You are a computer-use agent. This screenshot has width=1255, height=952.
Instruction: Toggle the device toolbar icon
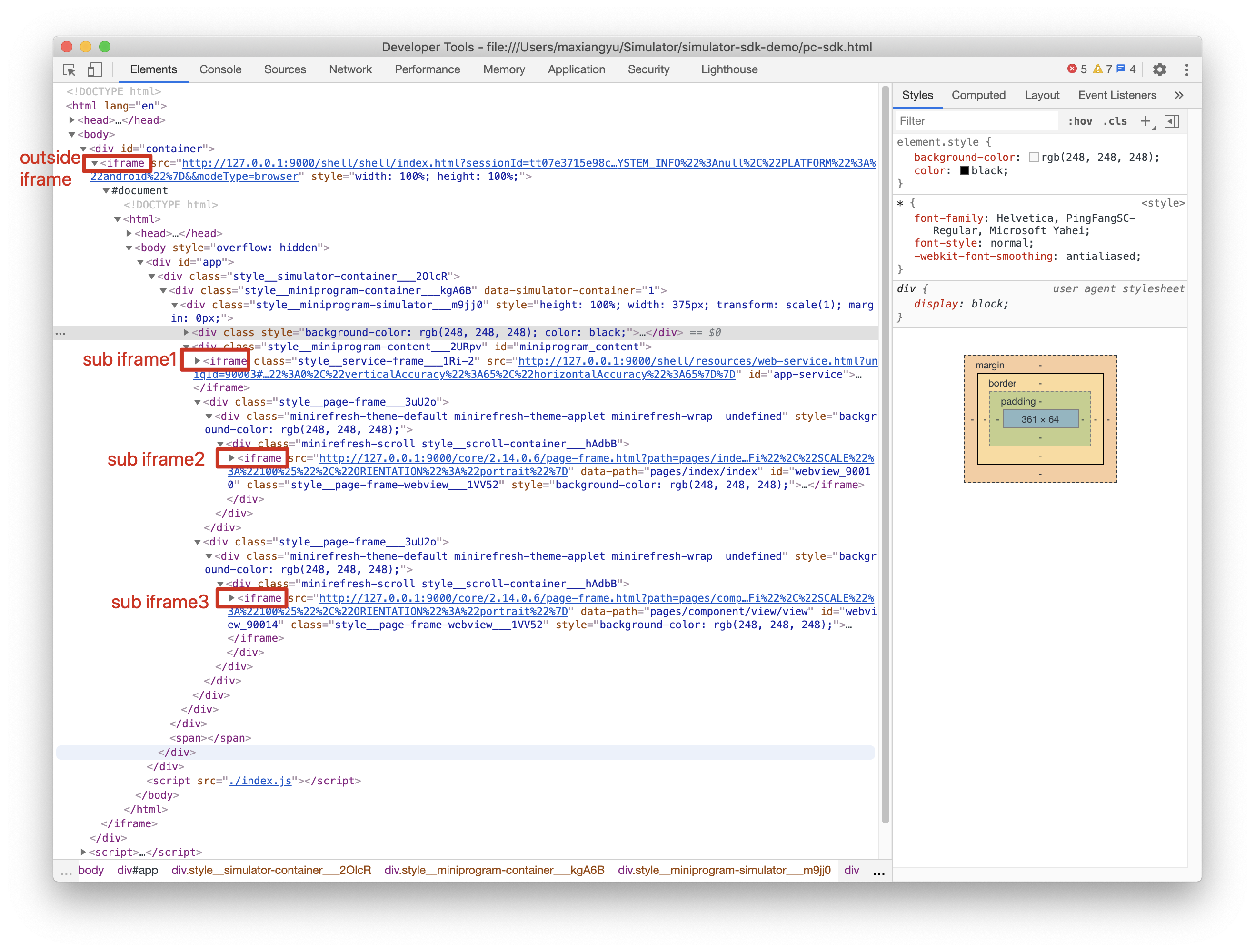pyautogui.click(x=94, y=70)
